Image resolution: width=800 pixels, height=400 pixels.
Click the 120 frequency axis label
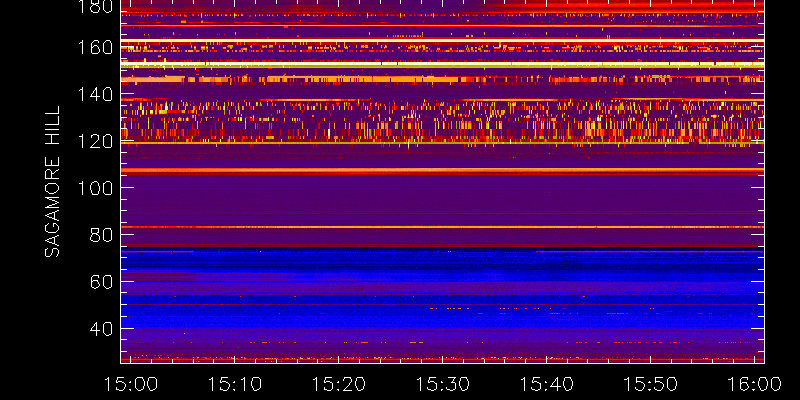95,141
